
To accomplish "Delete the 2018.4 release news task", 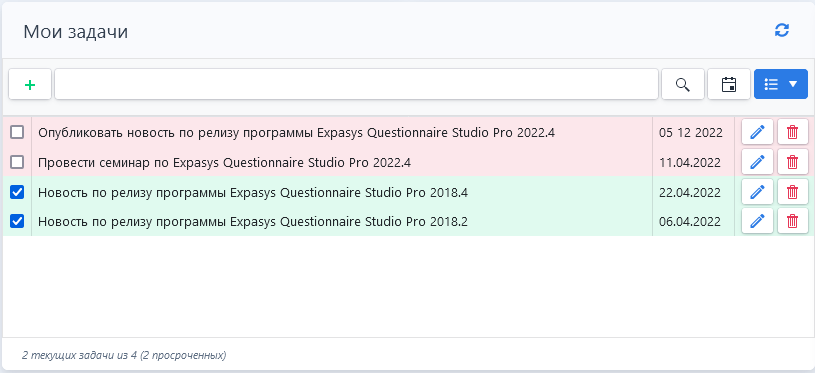I will (x=793, y=192).
